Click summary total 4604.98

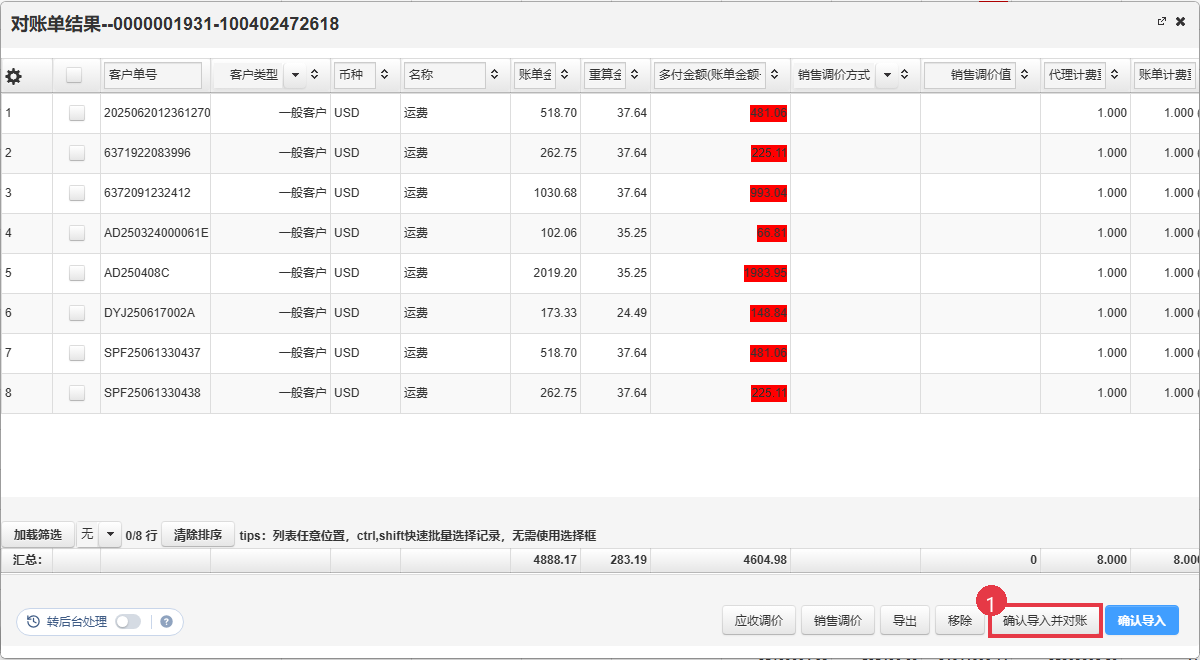click(767, 560)
